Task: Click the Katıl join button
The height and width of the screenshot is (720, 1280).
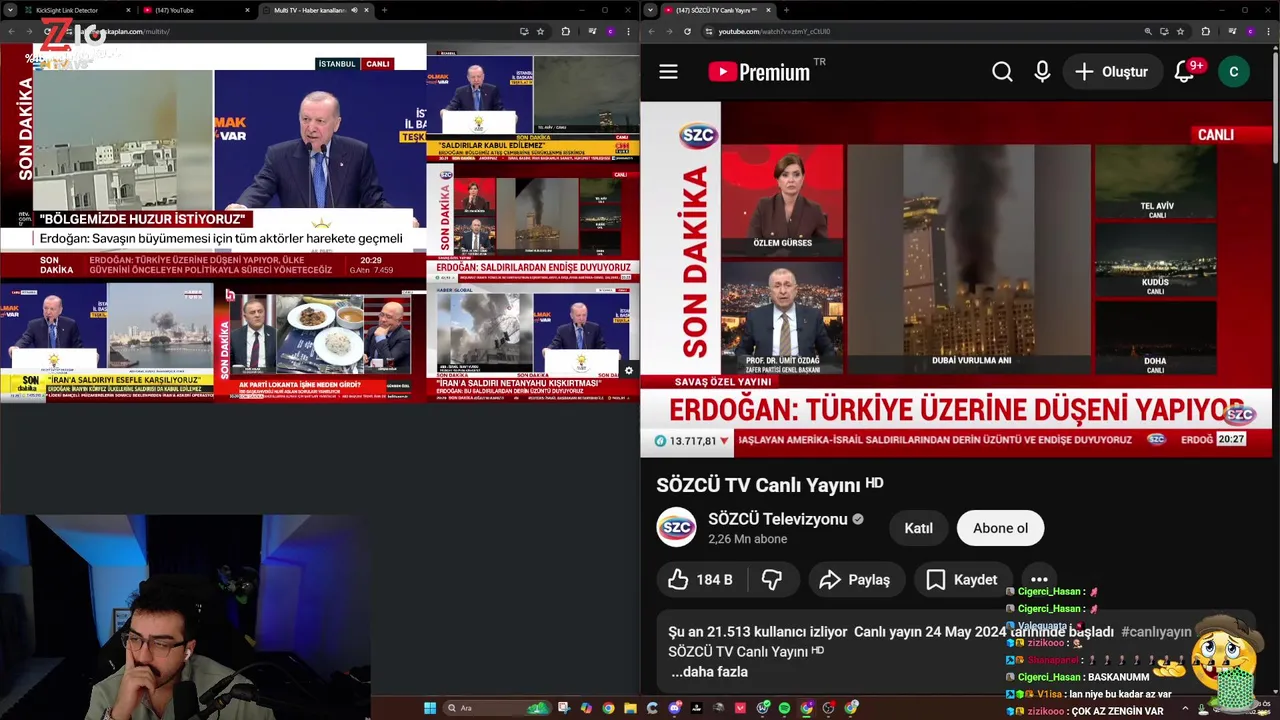Action: (x=918, y=528)
